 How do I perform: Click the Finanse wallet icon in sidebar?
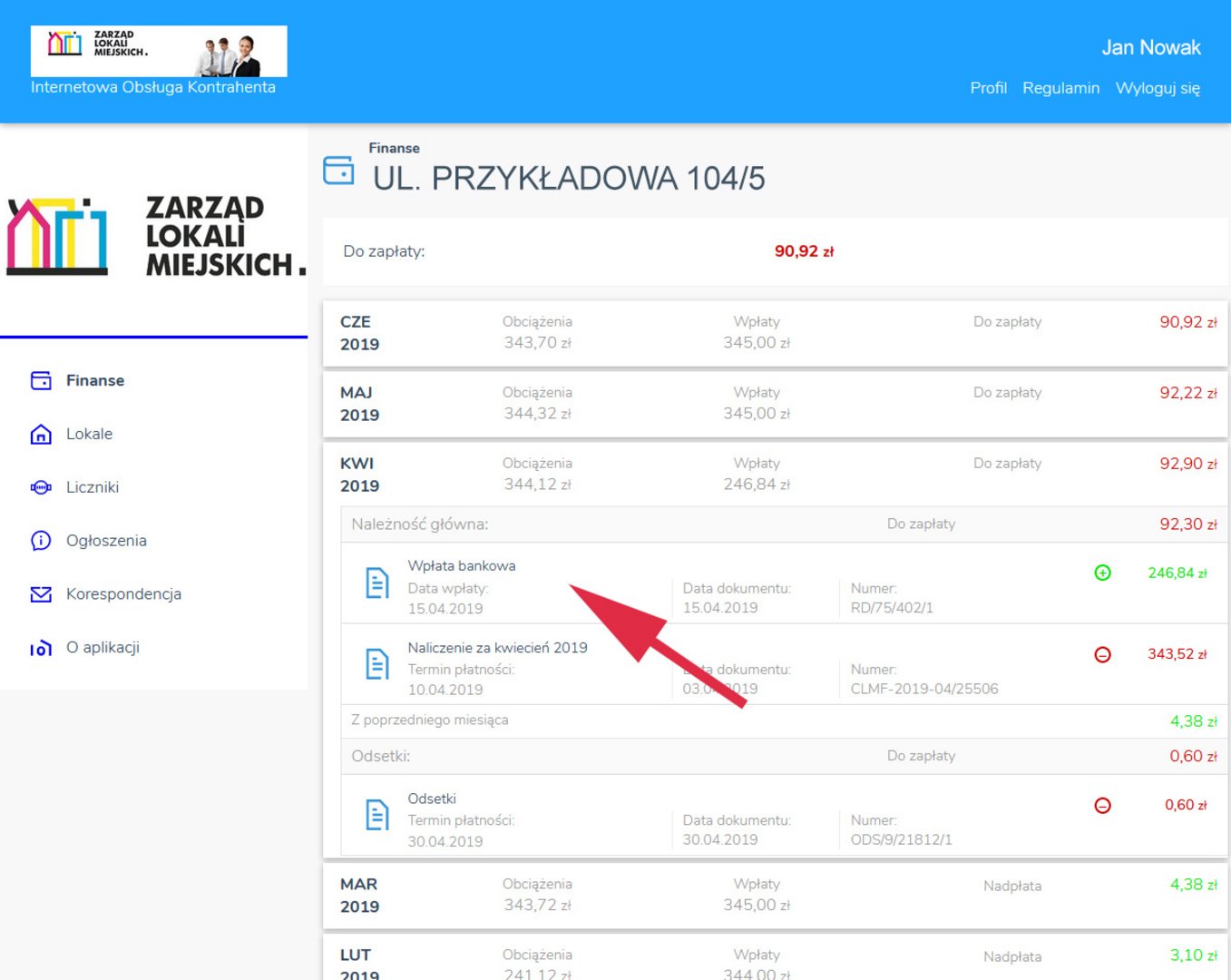[41, 380]
